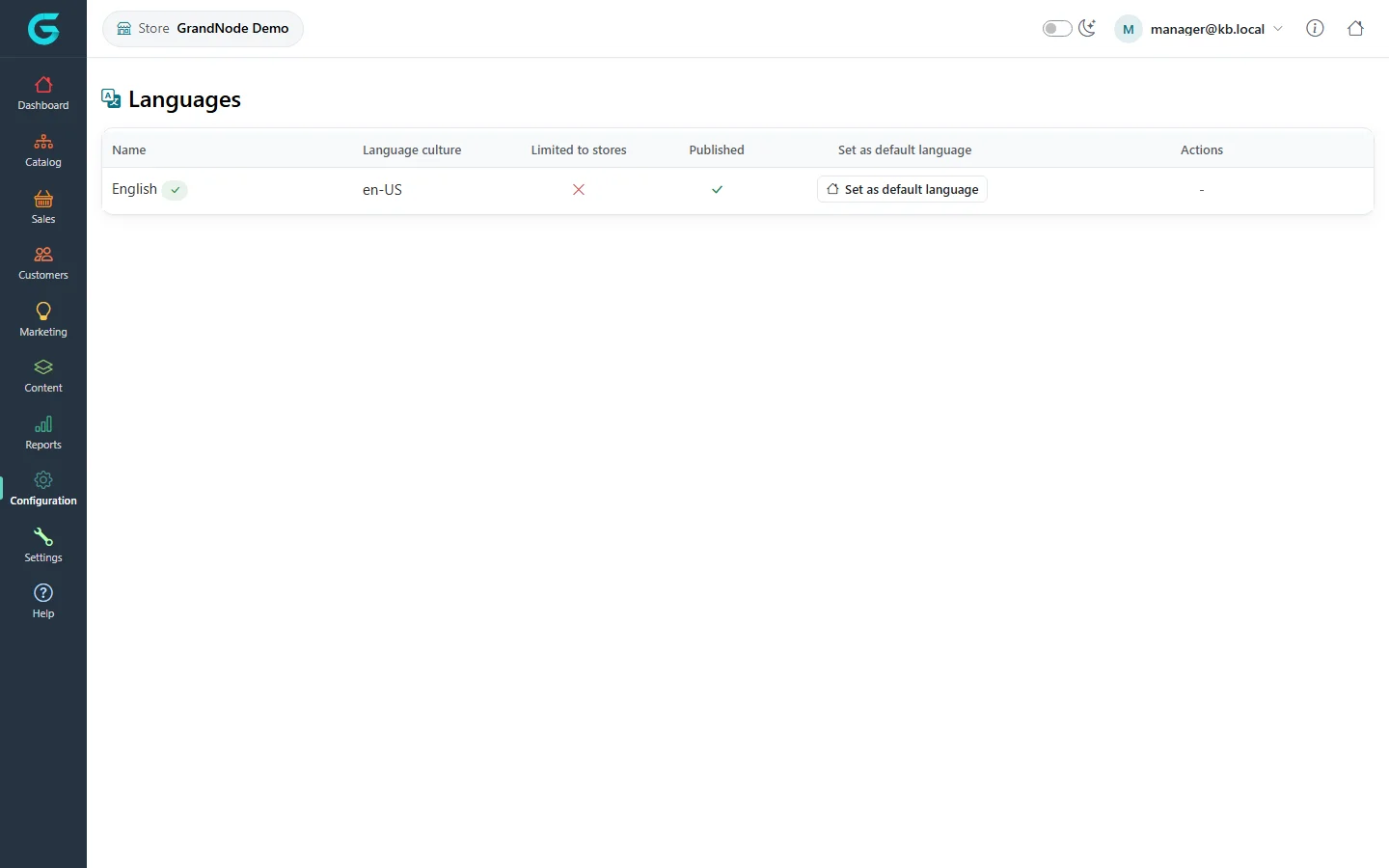Click the Limited to stores column header
This screenshot has width=1389, height=868.
pyautogui.click(x=579, y=149)
